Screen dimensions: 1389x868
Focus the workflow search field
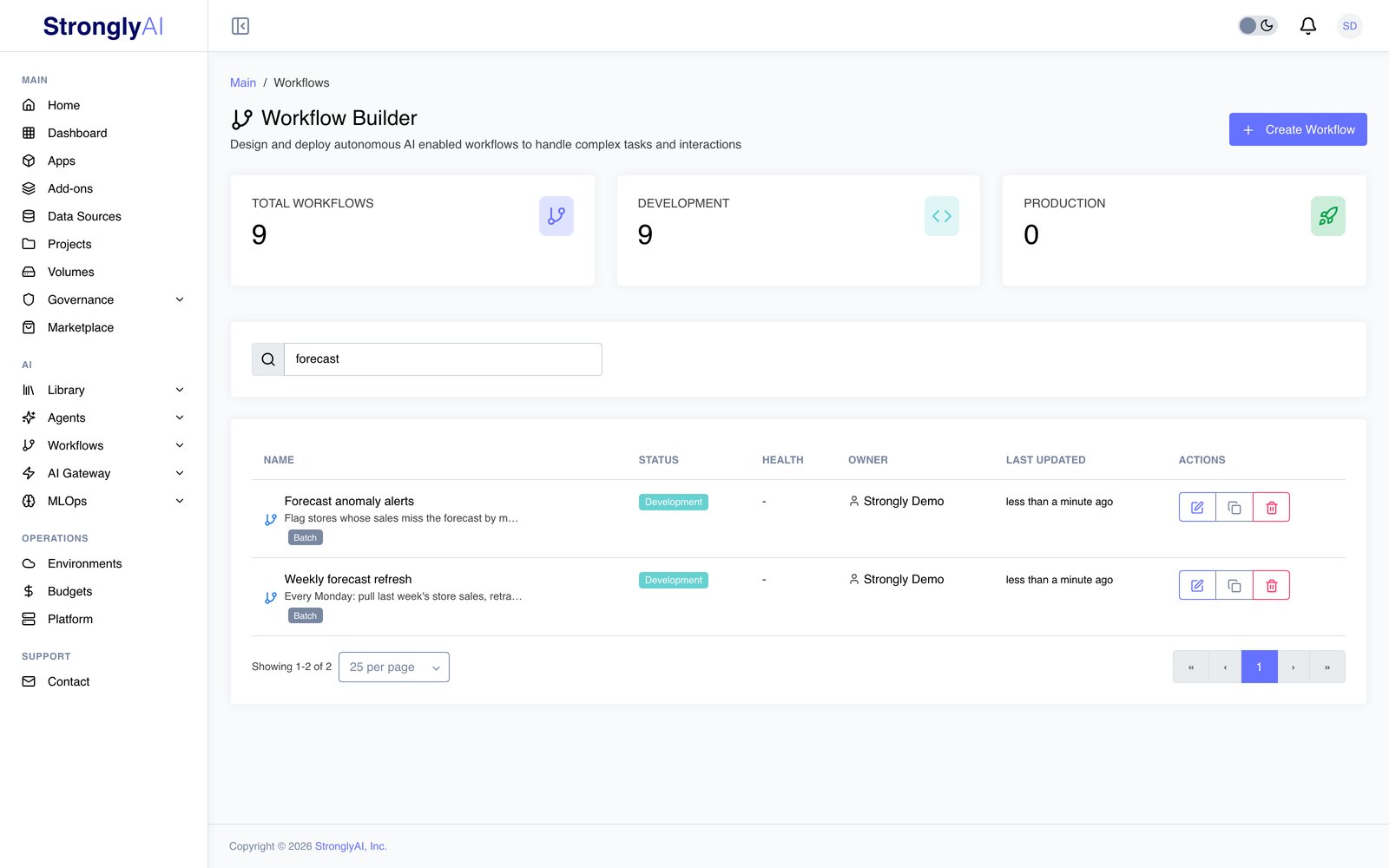[443, 359]
